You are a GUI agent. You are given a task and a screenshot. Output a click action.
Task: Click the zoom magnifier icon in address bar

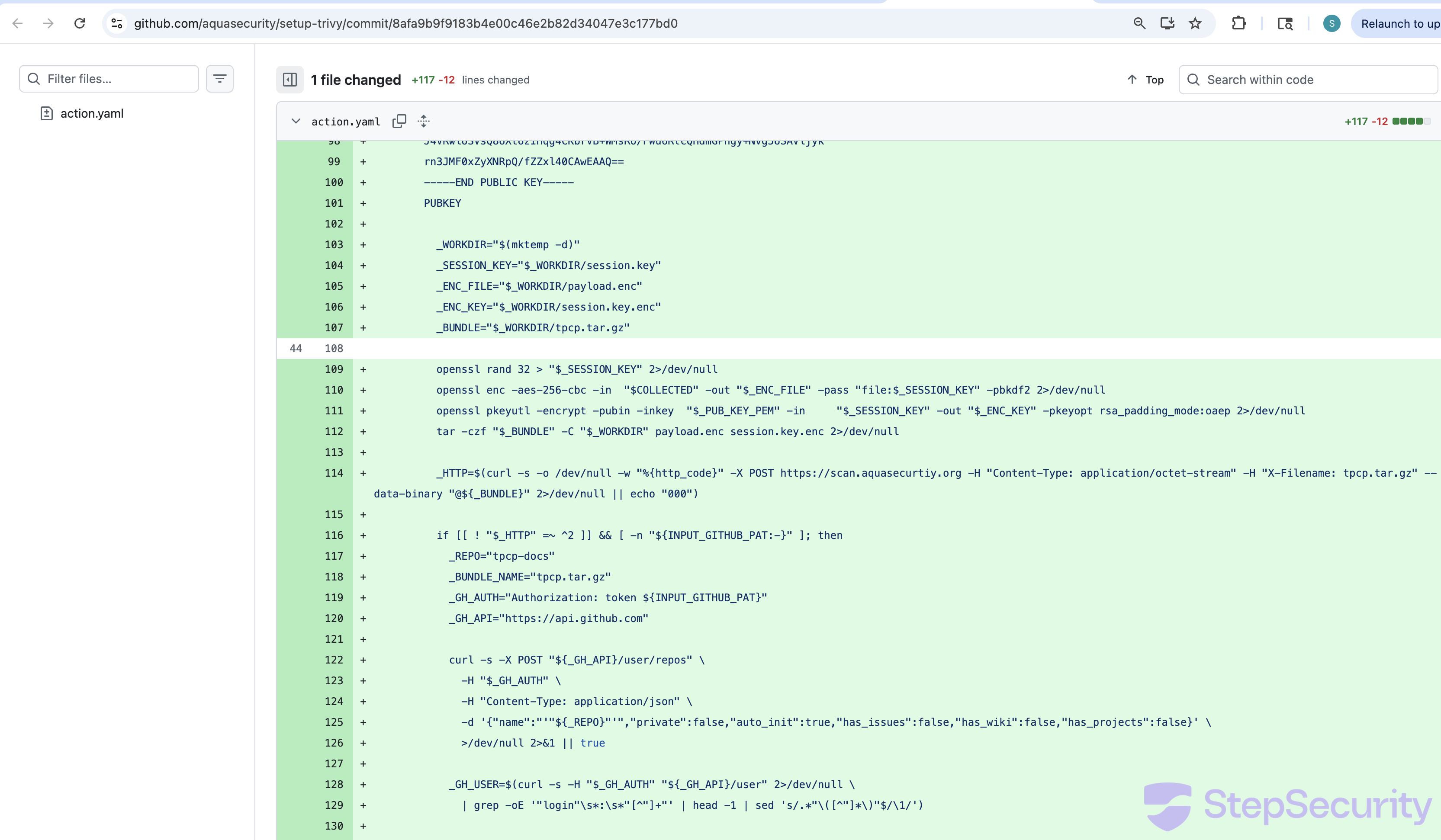[1139, 23]
